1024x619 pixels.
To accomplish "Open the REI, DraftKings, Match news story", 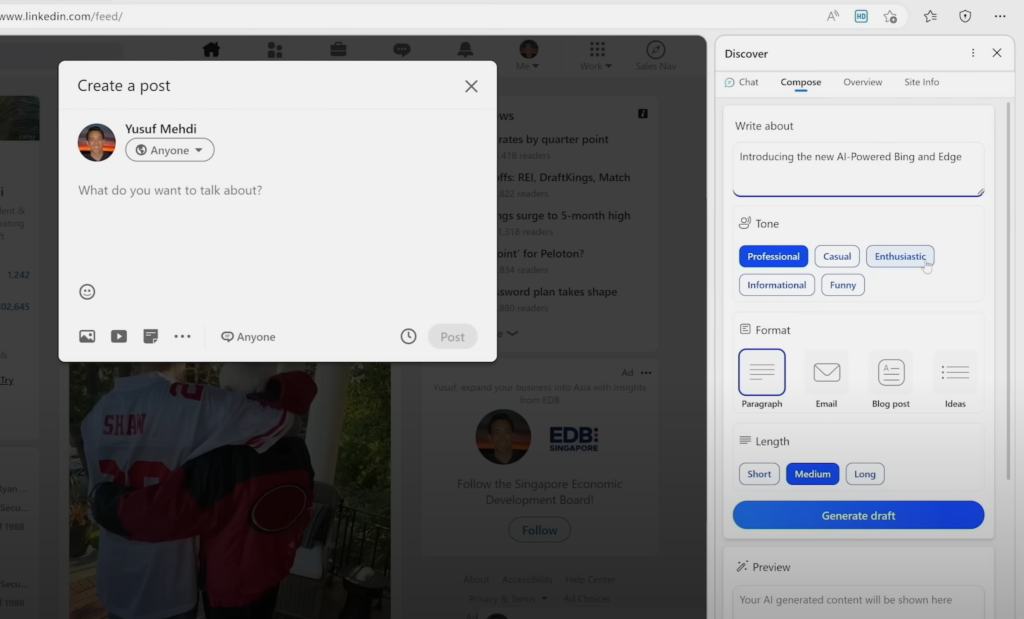I will click(x=564, y=178).
